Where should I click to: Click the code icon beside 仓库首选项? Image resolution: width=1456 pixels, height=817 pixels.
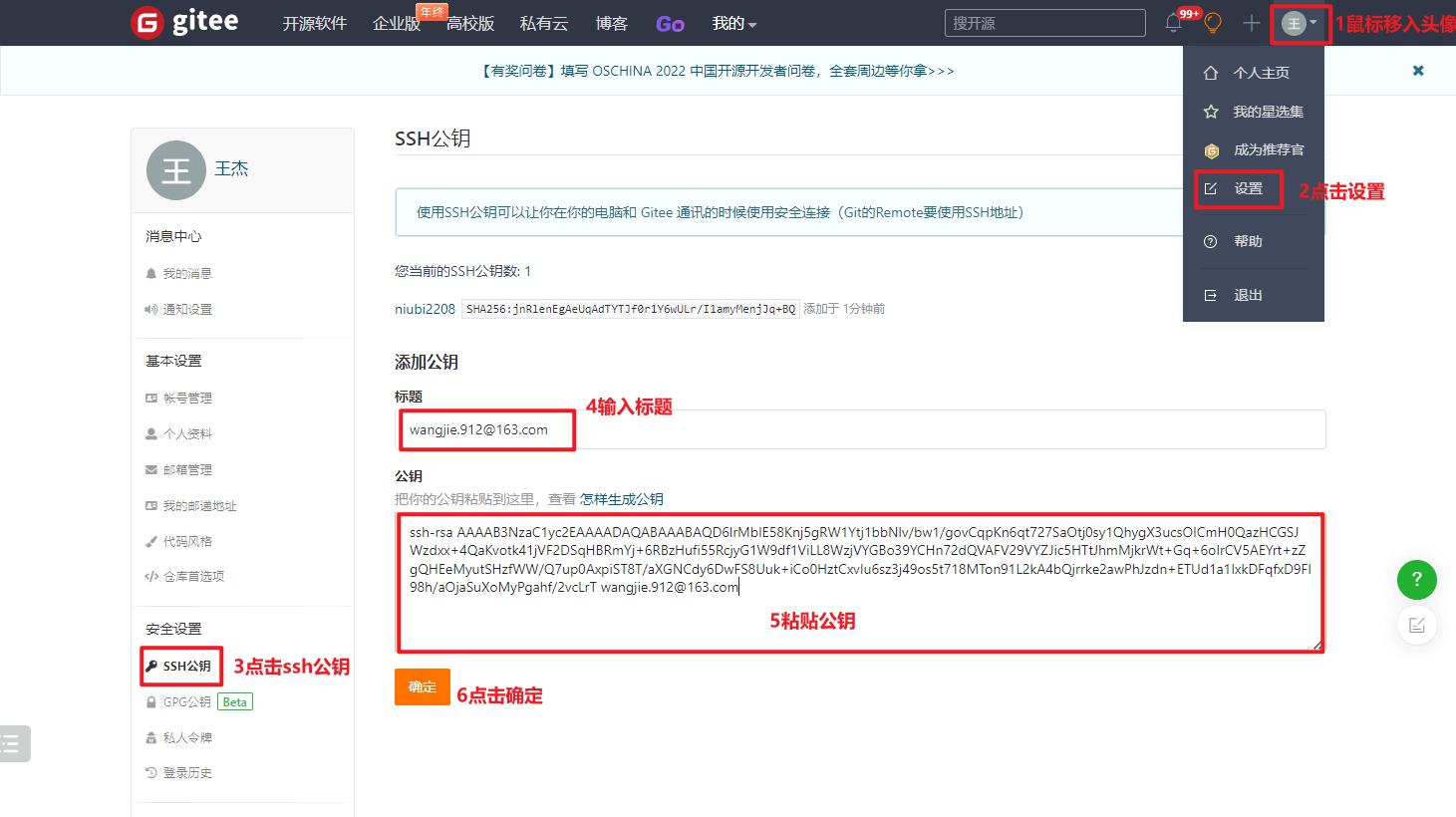[x=151, y=576]
